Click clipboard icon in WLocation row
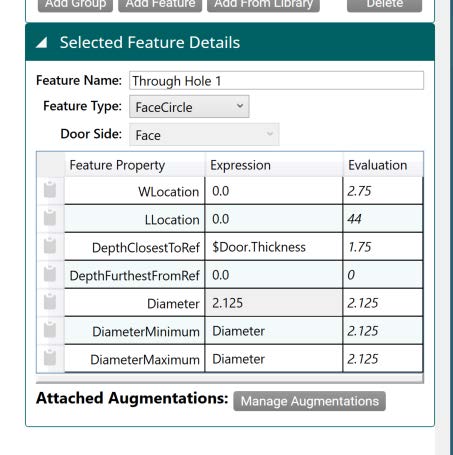453x455 pixels. point(50,190)
